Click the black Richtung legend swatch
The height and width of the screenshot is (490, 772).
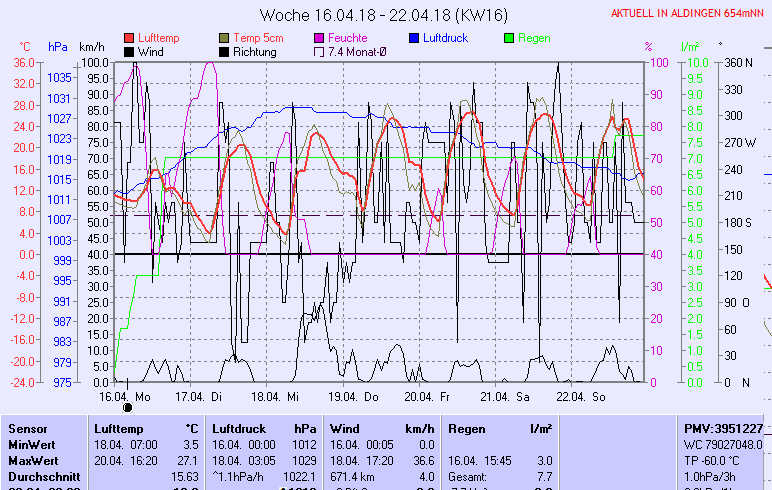coord(224,51)
